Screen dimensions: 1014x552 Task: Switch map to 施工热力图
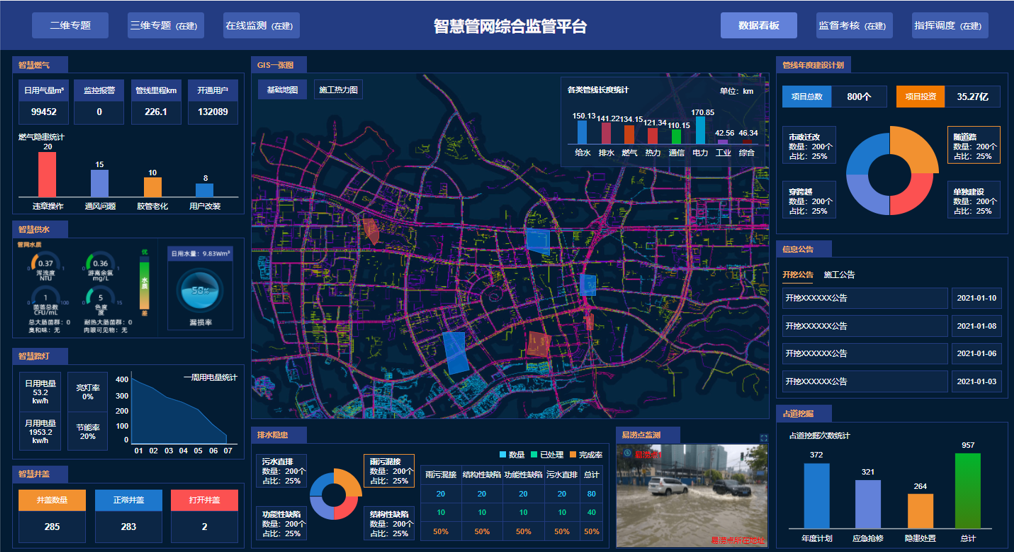point(338,90)
